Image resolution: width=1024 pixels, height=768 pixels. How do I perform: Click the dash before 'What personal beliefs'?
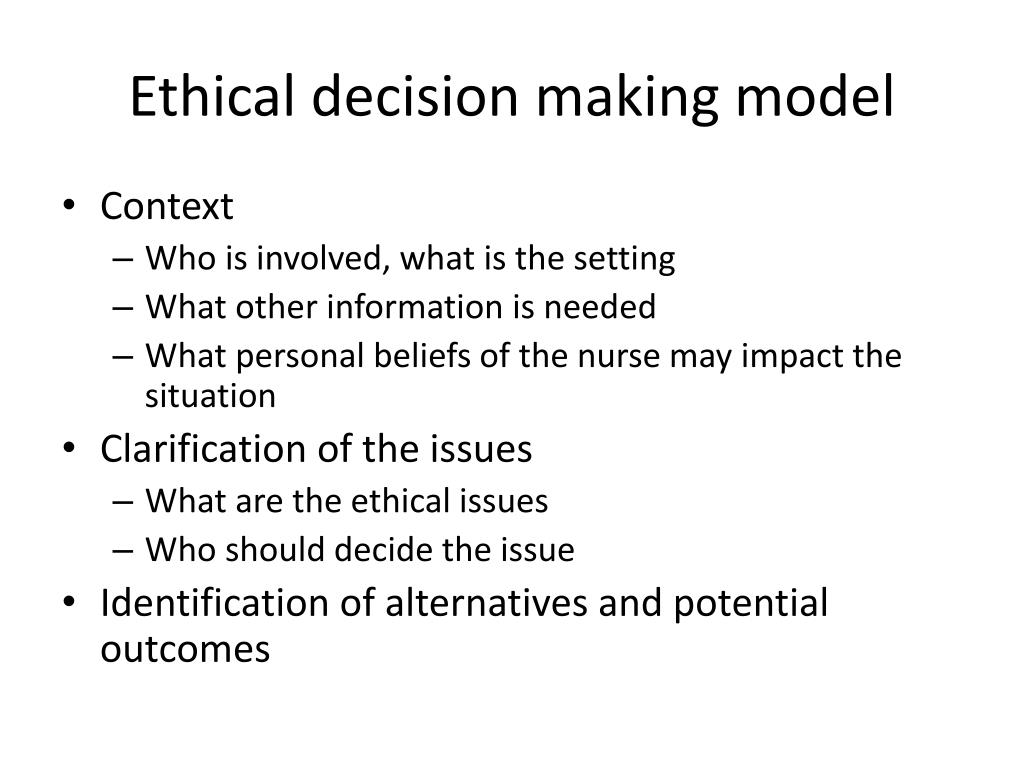point(123,357)
